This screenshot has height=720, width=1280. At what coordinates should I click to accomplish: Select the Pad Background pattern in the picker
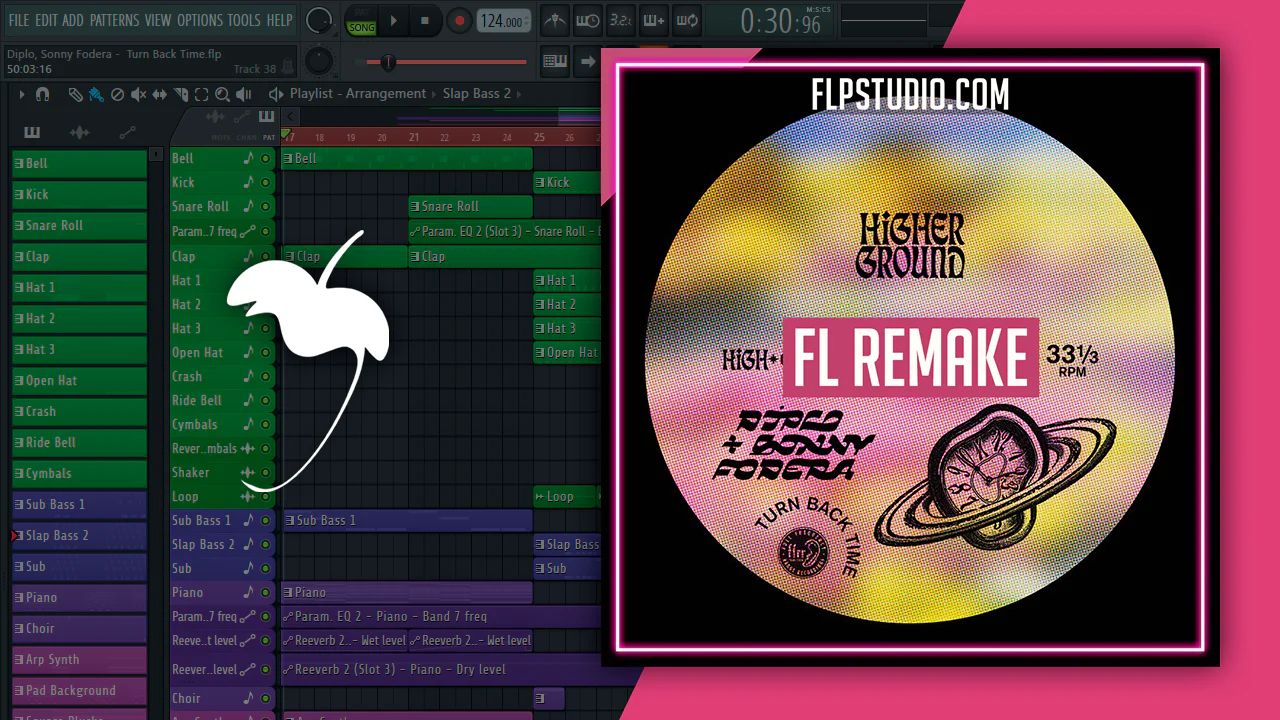pyautogui.click(x=79, y=691)
